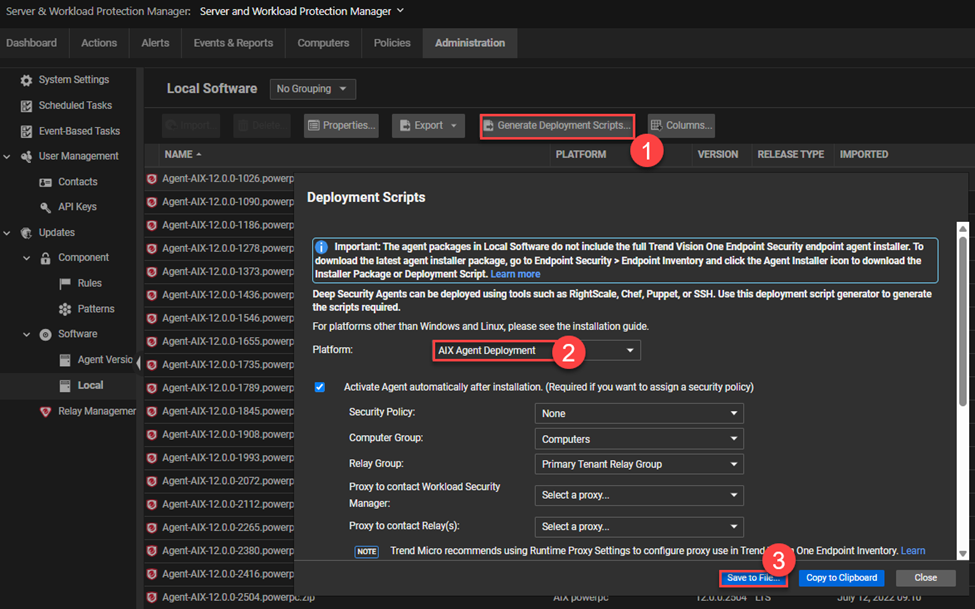Click the Software disc icon
Screen dimensions: 975x609
point(45,335)
